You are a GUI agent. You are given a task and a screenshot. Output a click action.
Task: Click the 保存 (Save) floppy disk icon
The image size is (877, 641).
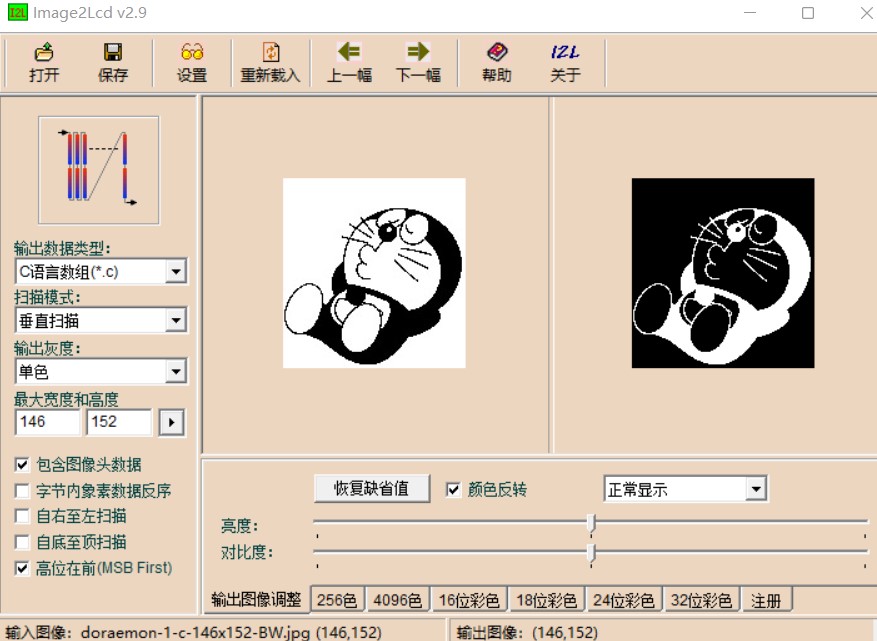pos(113,52)
